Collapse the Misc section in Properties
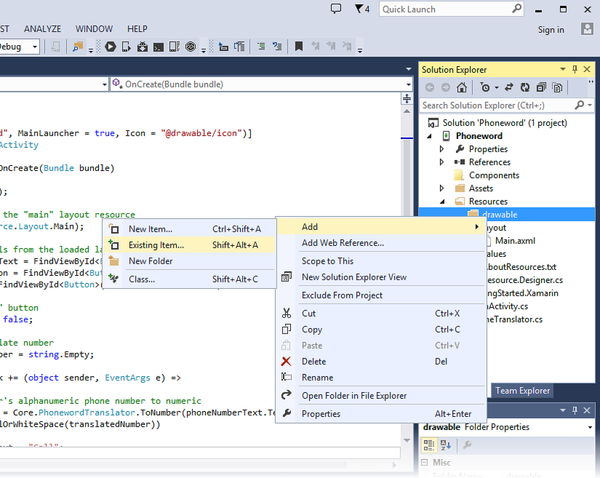 click(425, 463)
